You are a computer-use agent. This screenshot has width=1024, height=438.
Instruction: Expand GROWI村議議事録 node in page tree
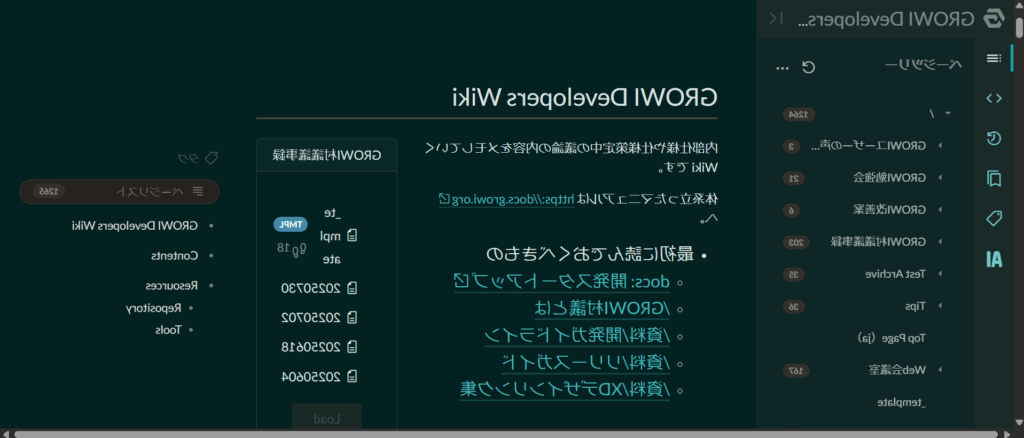[x=940, y=242]
